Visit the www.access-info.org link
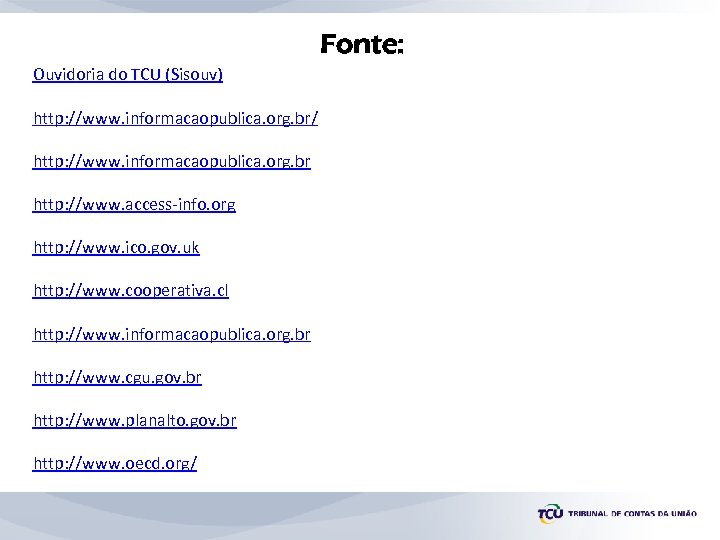This screenshot has width=720, height=540. [x=134, y=204]
